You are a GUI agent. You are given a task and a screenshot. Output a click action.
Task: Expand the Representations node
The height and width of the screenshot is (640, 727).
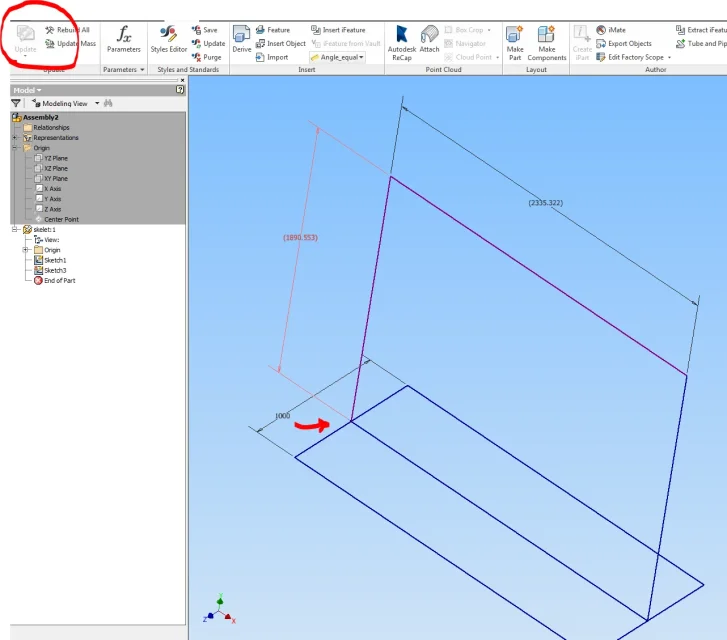15,137
